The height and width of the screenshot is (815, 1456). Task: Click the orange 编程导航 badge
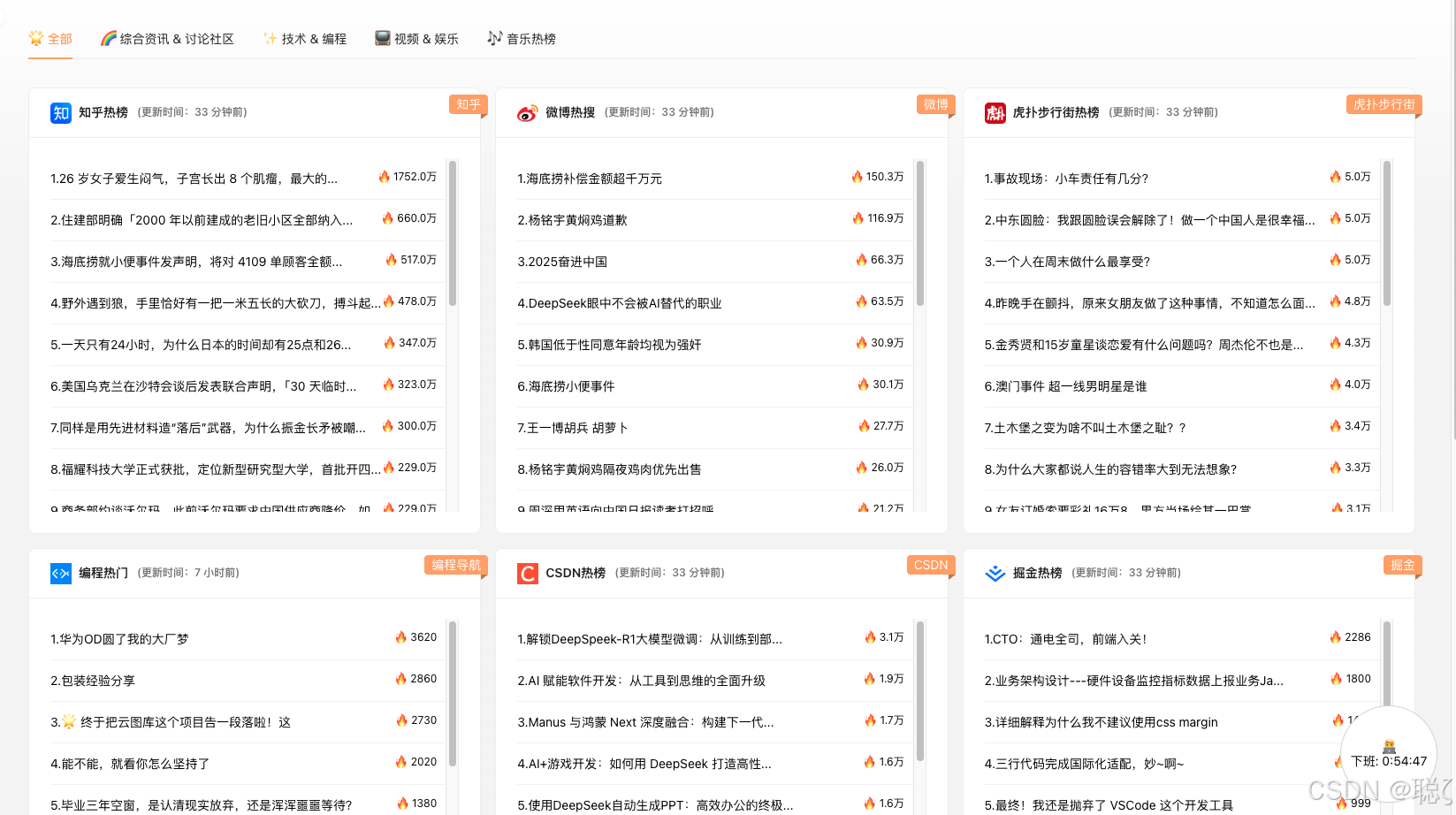456,565
